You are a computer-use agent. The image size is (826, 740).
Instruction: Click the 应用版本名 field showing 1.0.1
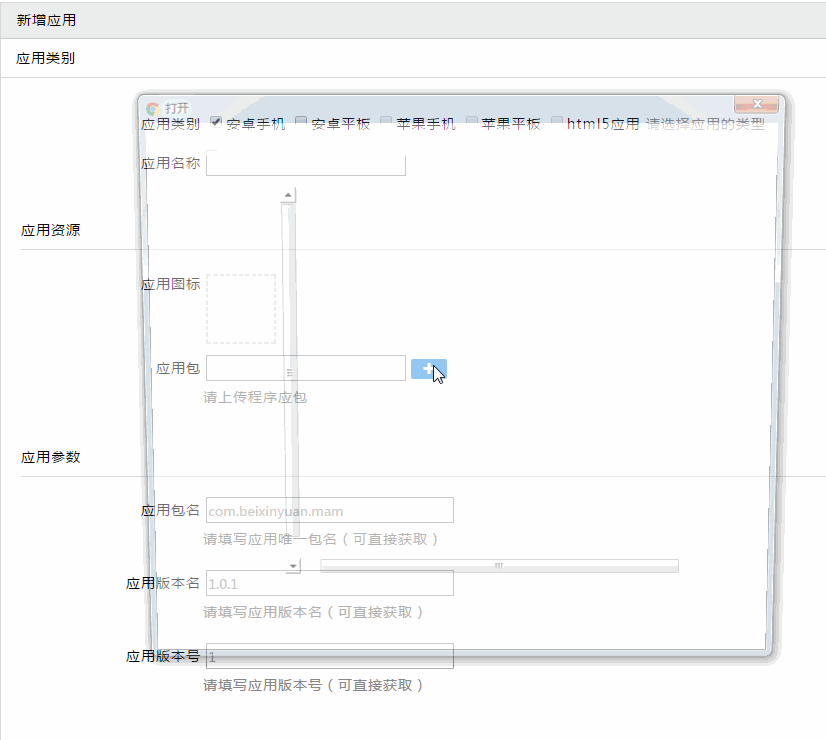(x=330, y=582)
